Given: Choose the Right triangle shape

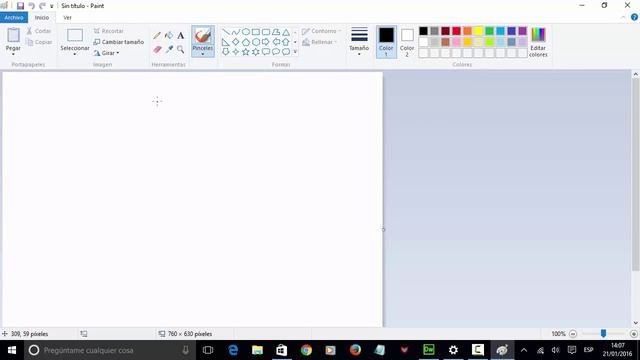Looking at the screenshot, I should point(226,42).
